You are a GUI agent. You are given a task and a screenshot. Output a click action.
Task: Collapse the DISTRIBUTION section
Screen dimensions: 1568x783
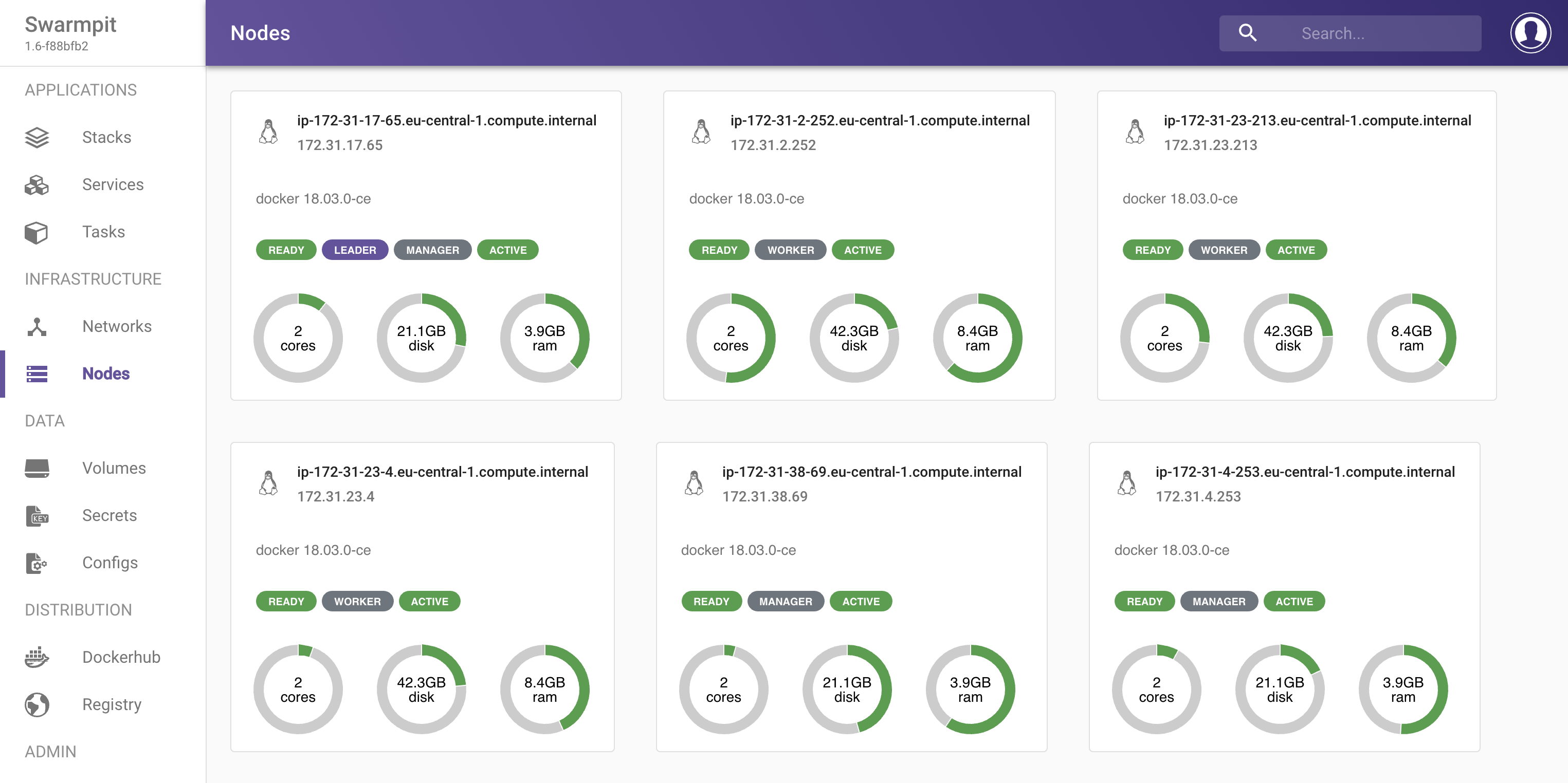pos(78,610)
